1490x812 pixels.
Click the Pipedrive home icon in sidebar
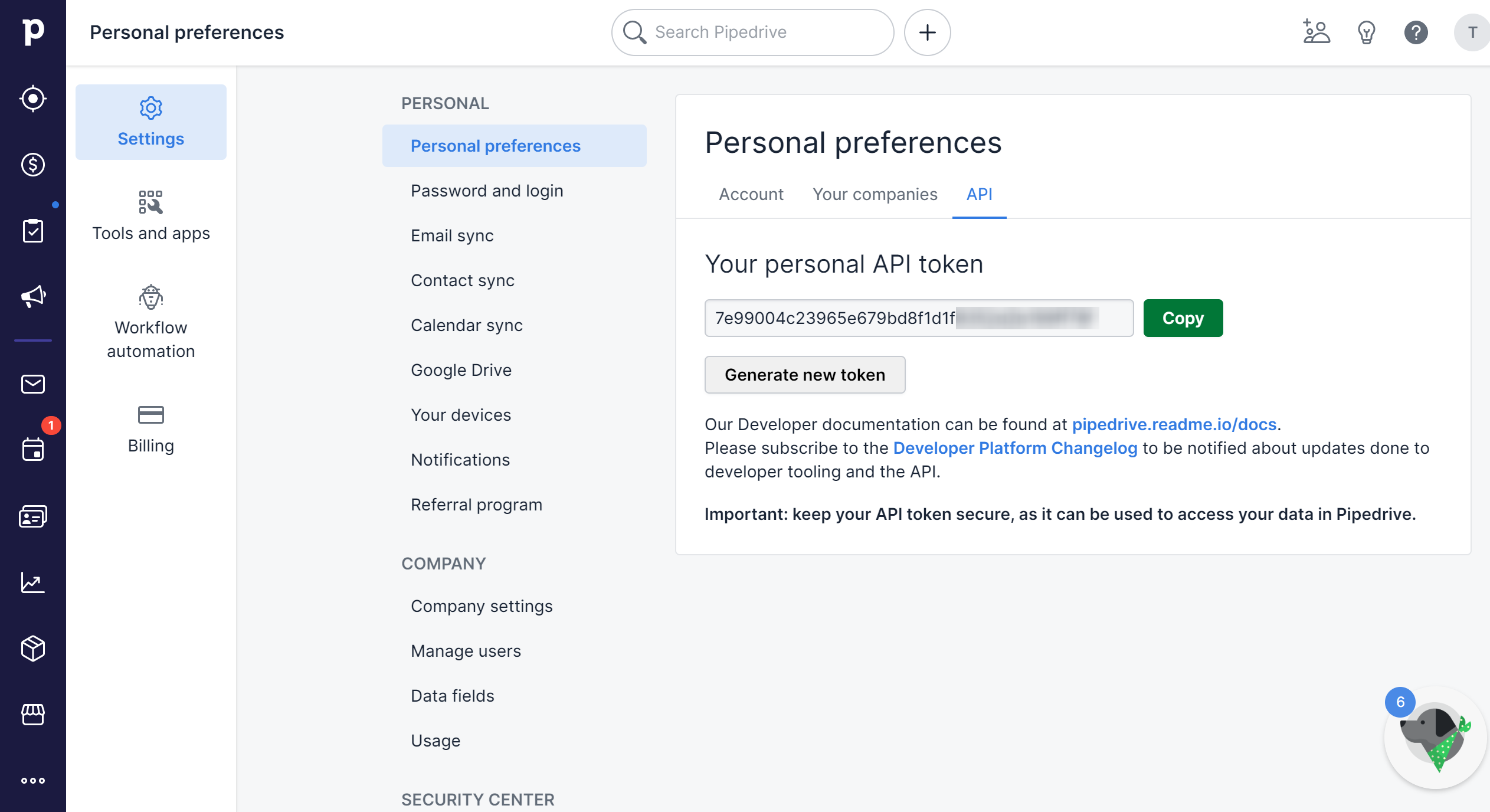pos(33,32)
